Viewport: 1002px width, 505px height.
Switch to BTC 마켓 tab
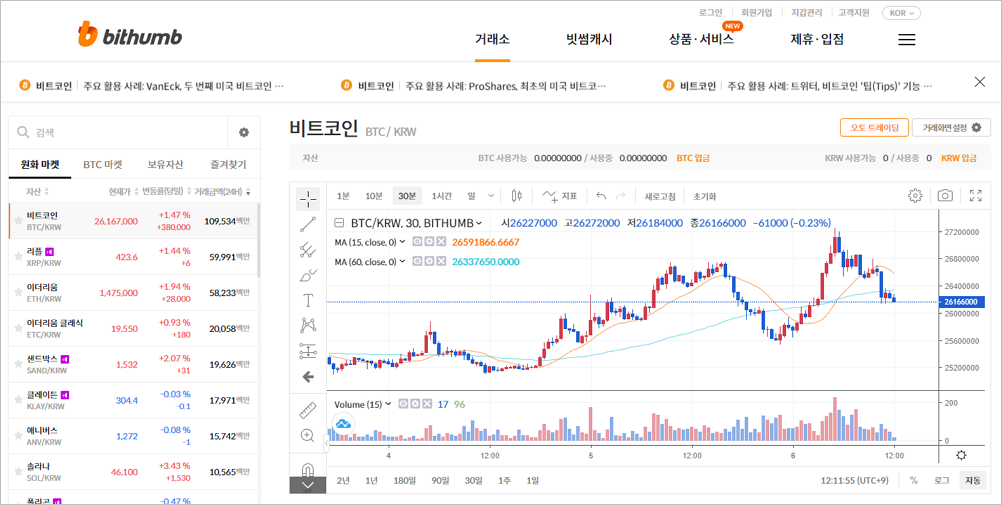(102, 164)
